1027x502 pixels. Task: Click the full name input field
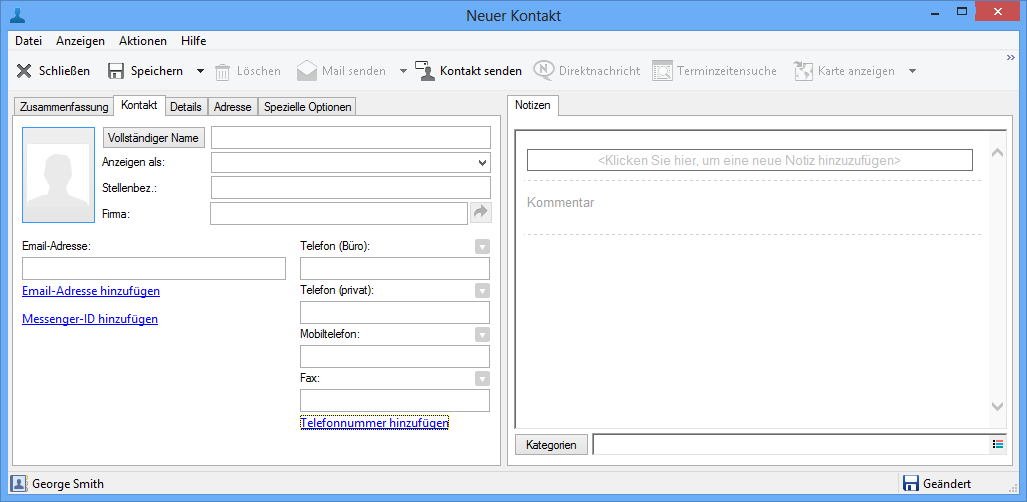click(x=350, y=138)
